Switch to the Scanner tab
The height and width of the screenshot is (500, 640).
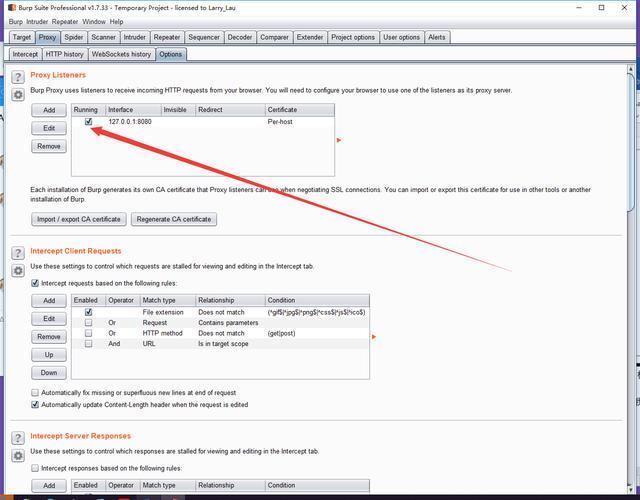click(x=103, y=37)
